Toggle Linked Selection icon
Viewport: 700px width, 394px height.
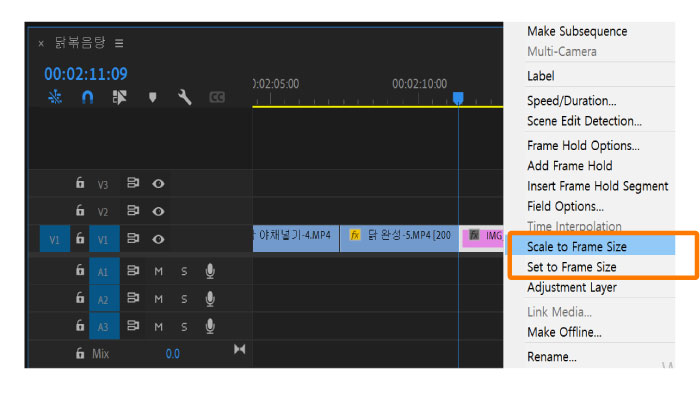pyautogui.click(x=120, y=97)
